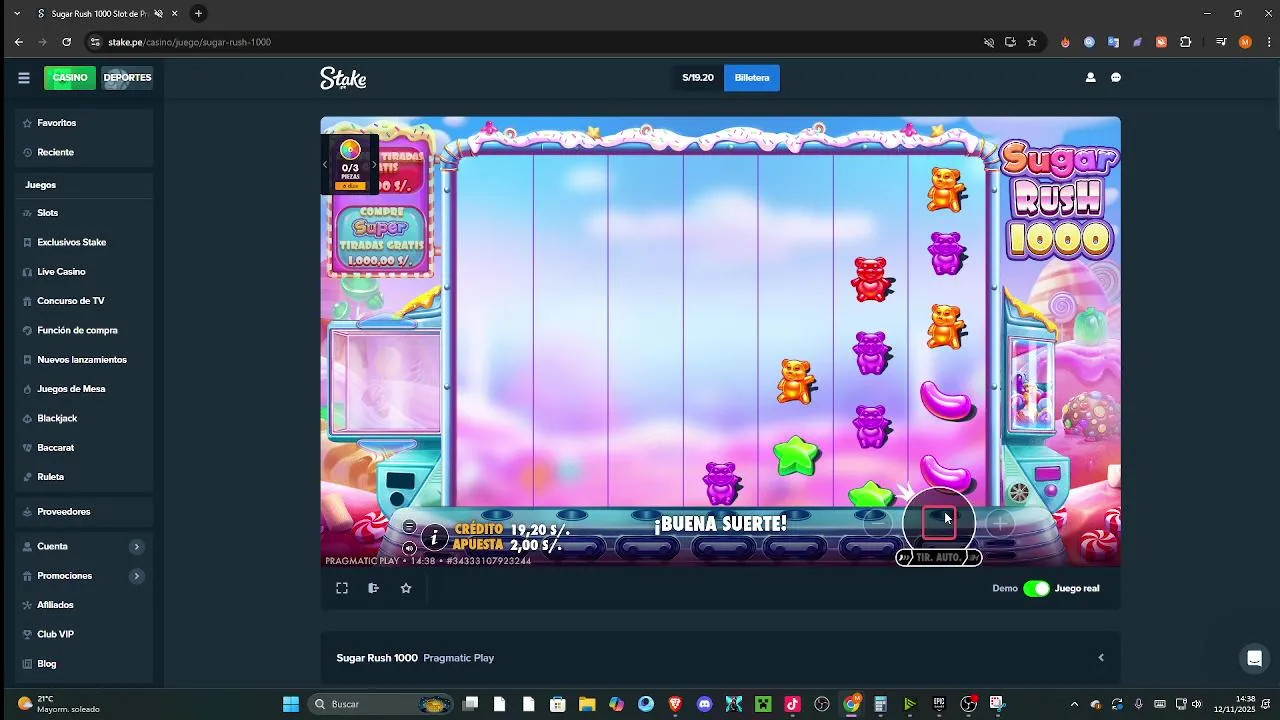Open the hamburger sidebar menu icon
The width and height of the screenshot is (1280, 720).
pyautogui.click(x=24, y=78)
